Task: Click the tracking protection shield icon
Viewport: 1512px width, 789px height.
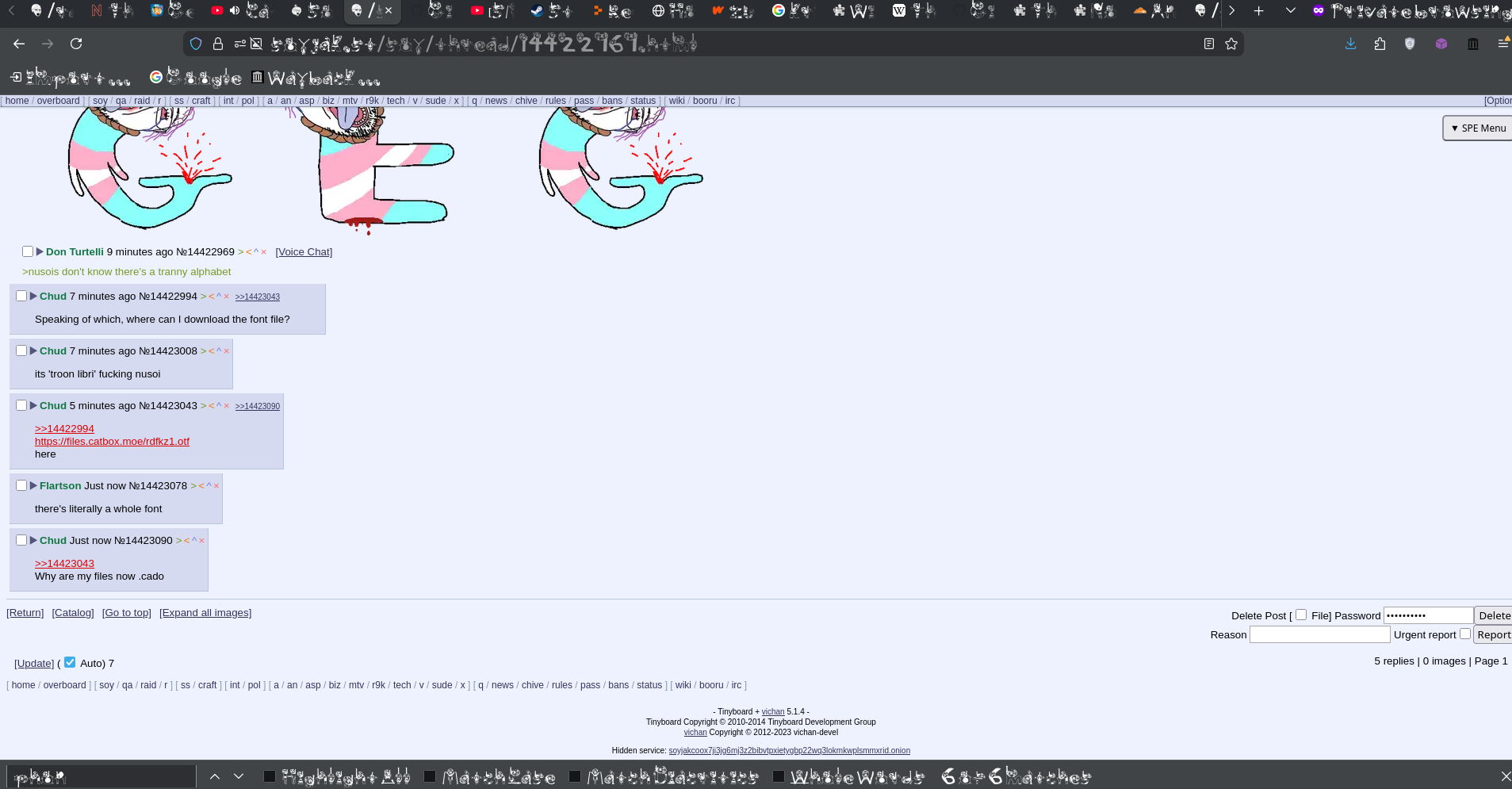Action: pos(196,44)
